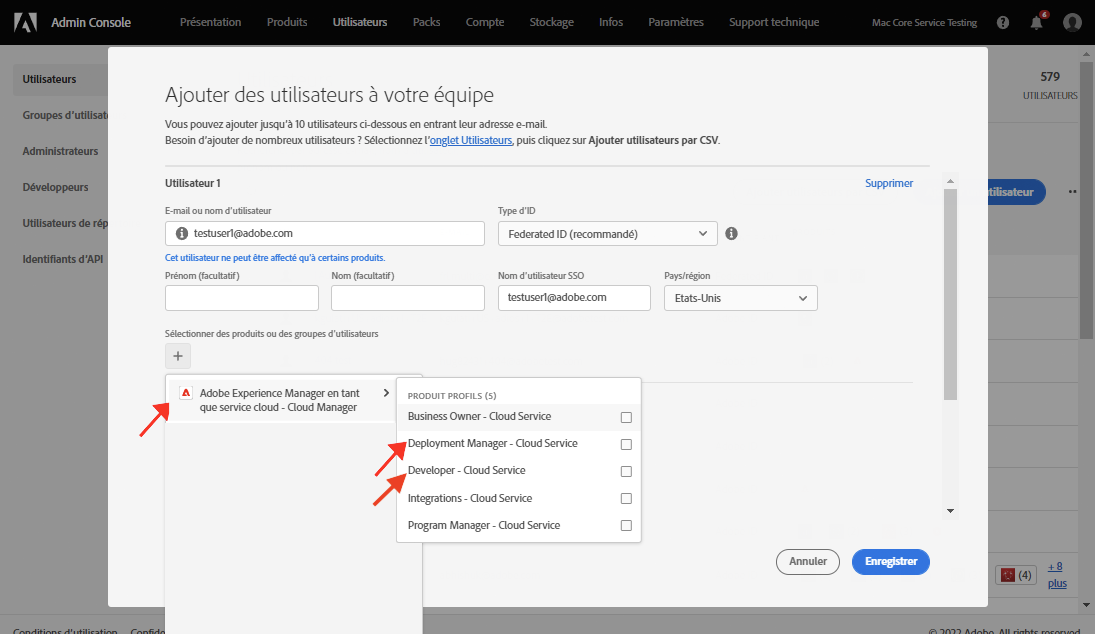1095x634 pixels.
Task: Click info icon inside the email field
Action: click(182, 233)
